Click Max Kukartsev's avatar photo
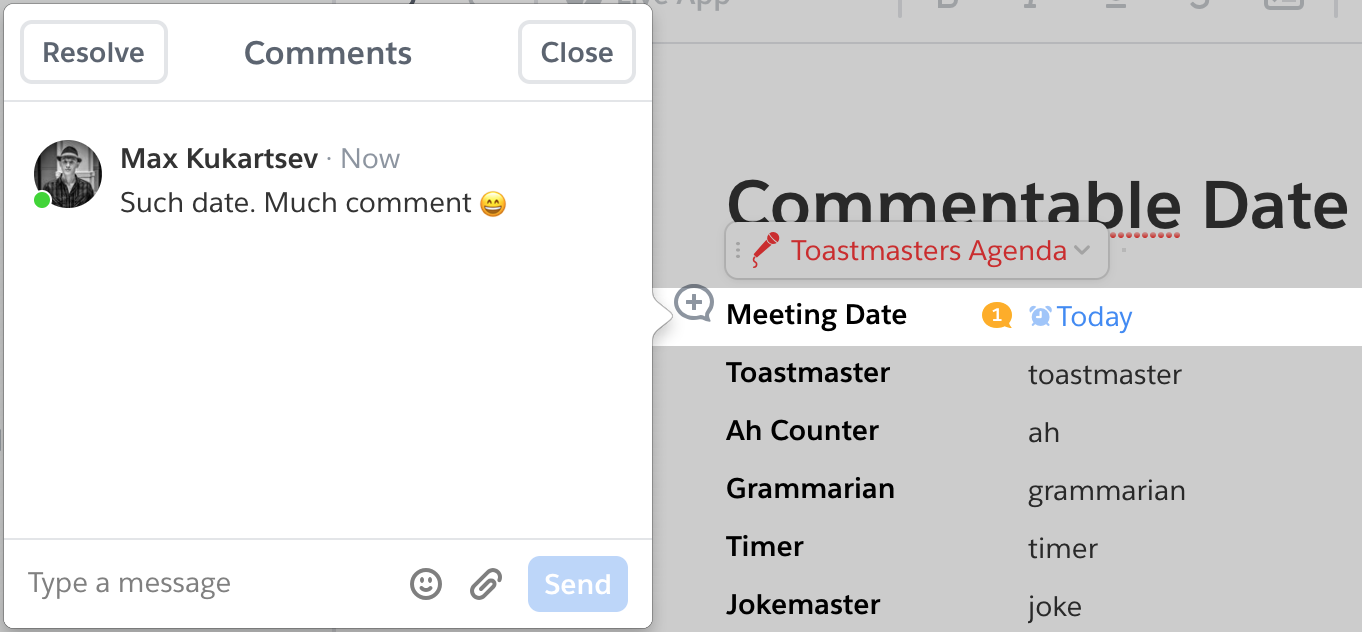The width and height of the screenshot is (1362, 632). click(x=68, y=174)
